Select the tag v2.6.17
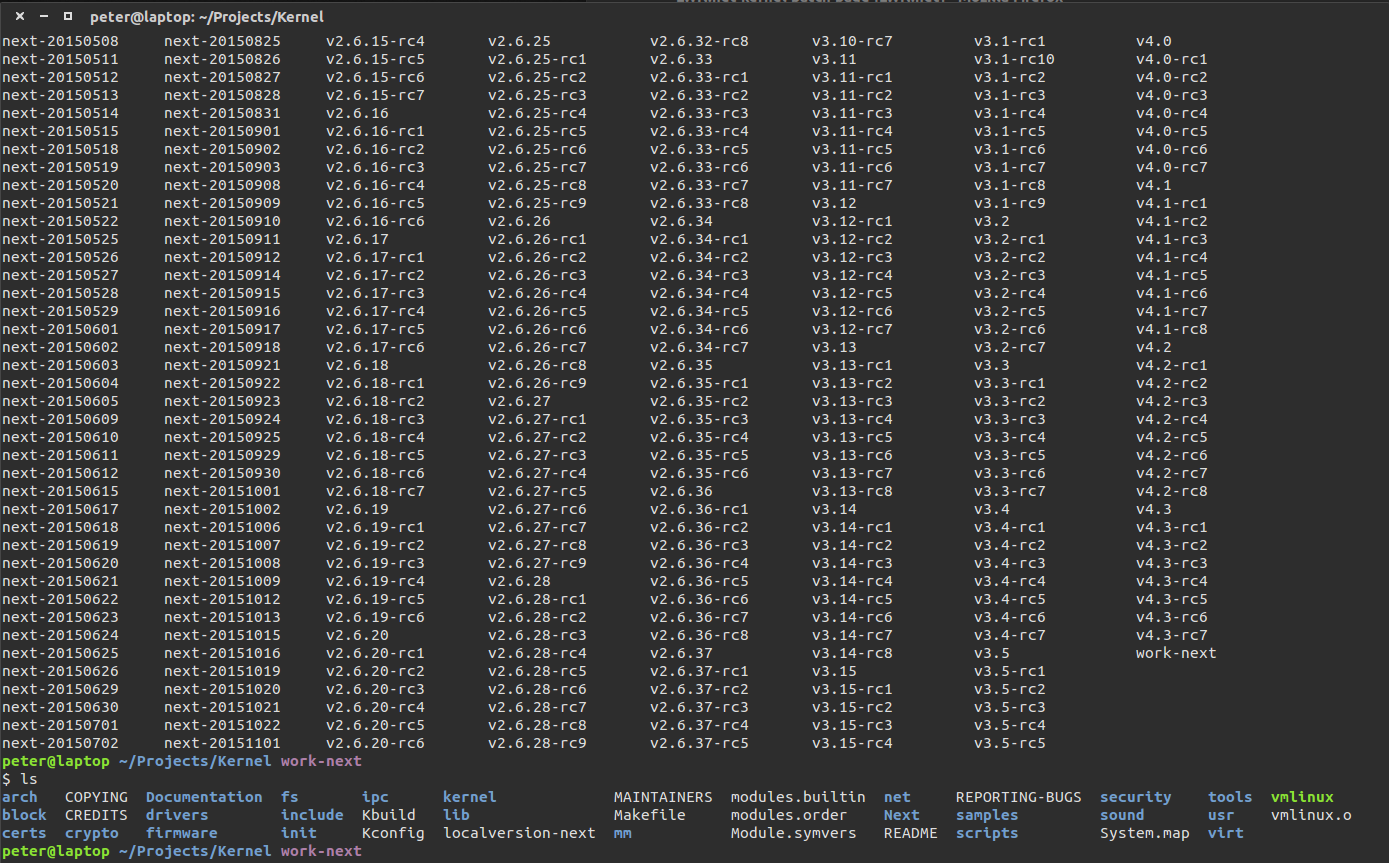This screenshot has width=1389, height=863. click(357, 239)
